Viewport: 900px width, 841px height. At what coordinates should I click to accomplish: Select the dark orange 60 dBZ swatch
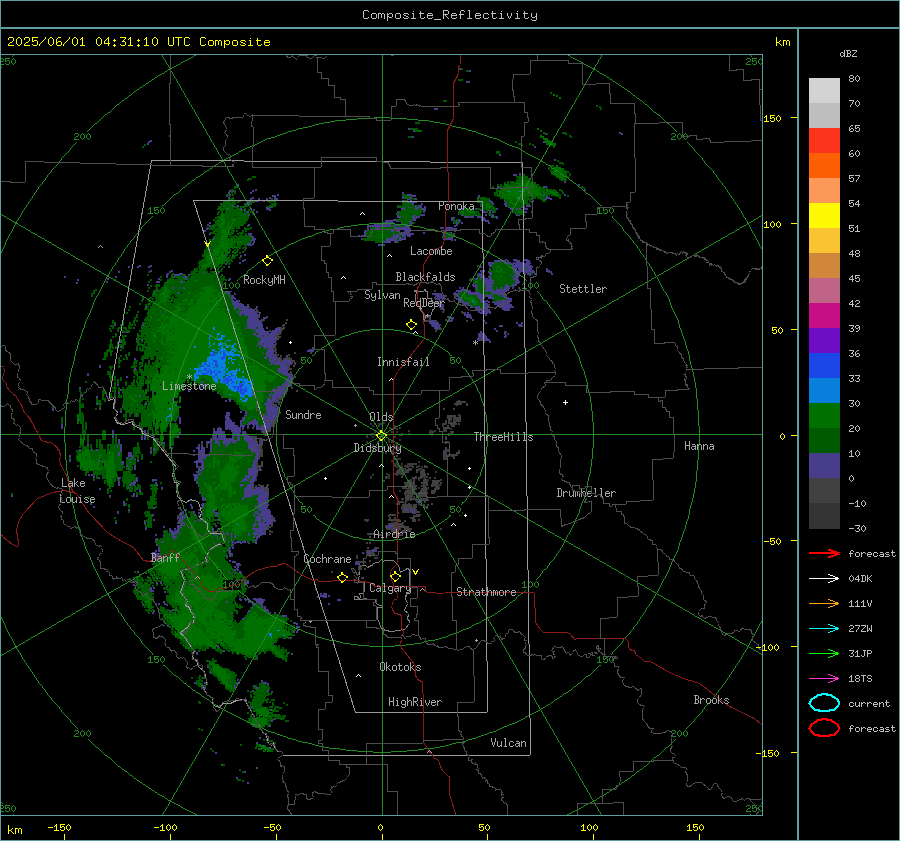click(x=824, y=165)
